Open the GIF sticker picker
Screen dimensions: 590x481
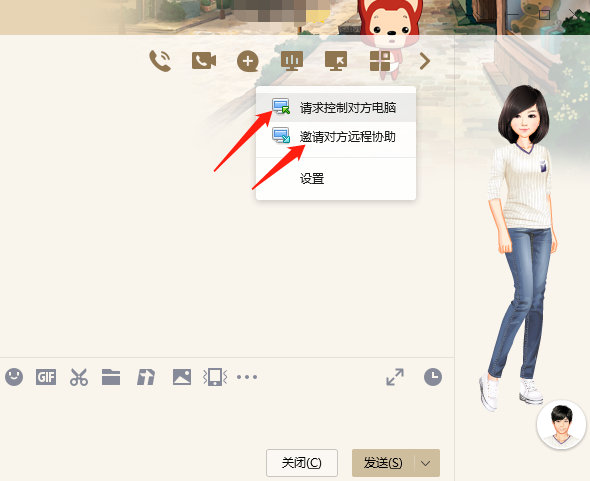tap(46, 377)
